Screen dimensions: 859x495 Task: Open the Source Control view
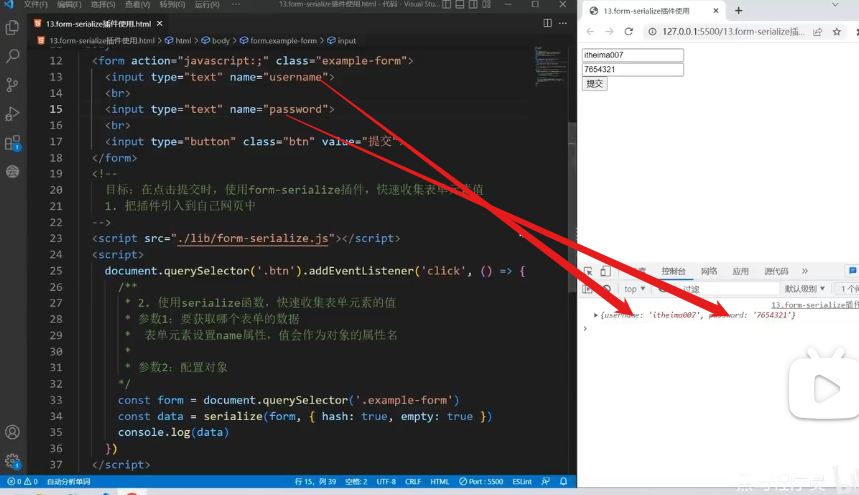click(x=12, y=84)
